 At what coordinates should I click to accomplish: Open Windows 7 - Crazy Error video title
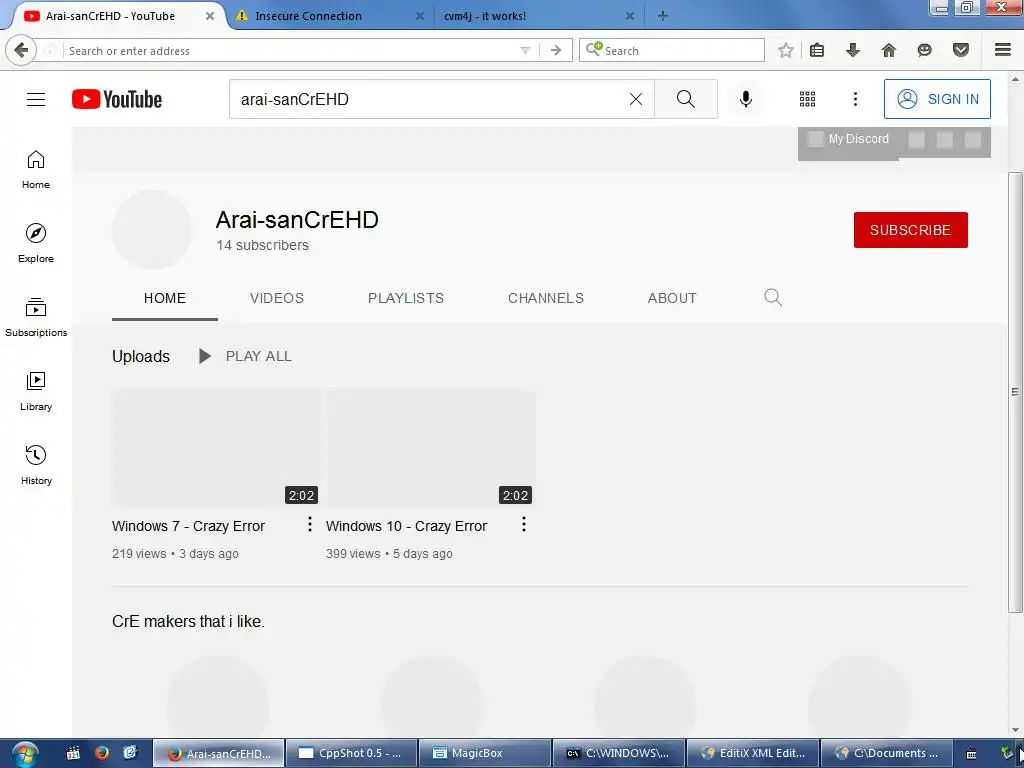click(x=189, y=526)
